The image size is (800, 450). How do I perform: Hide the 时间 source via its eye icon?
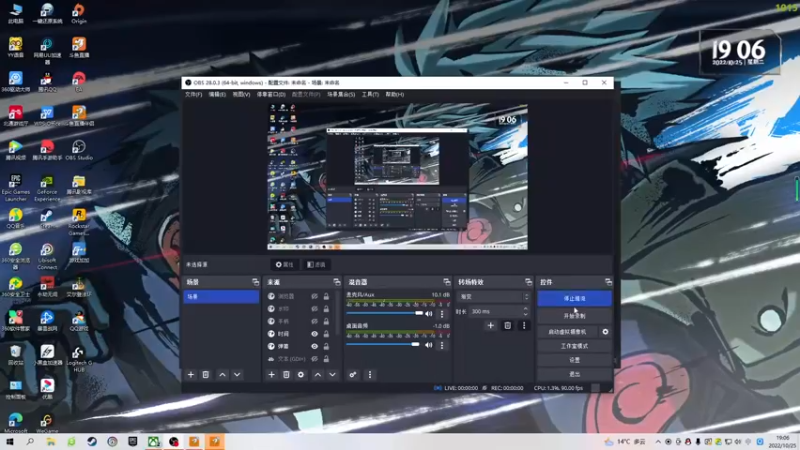[314, 334]
